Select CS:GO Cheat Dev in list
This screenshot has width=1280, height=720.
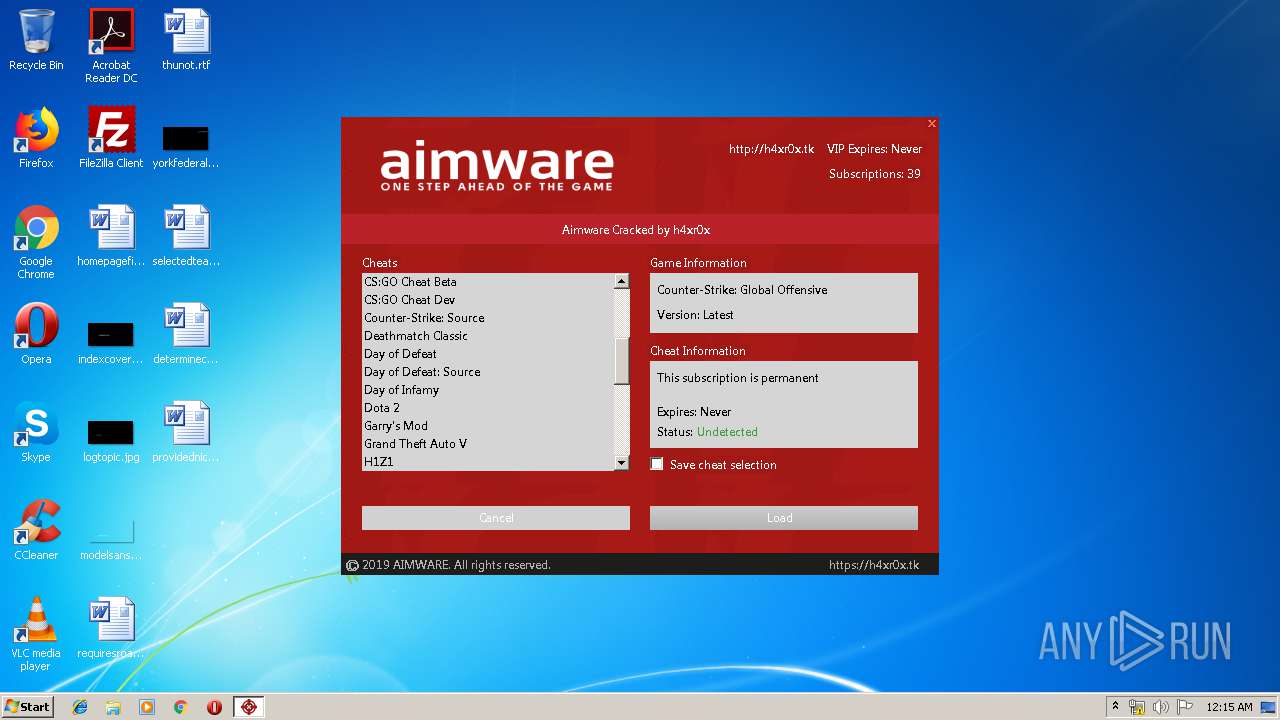(488, 300)
